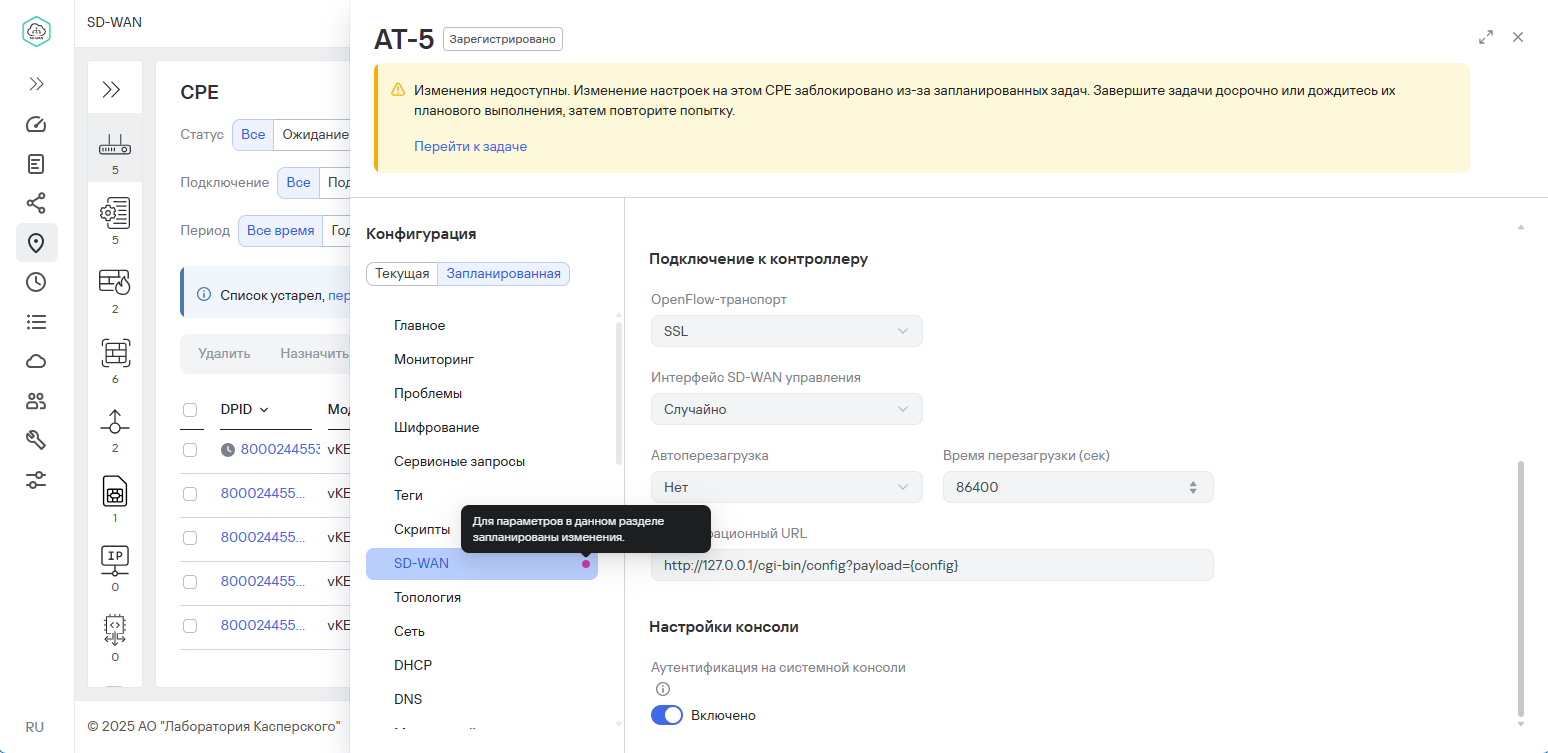Check the row with clock icon DPID 8000244553
This screenshot has width=1548, height=753.
[190, 450]
